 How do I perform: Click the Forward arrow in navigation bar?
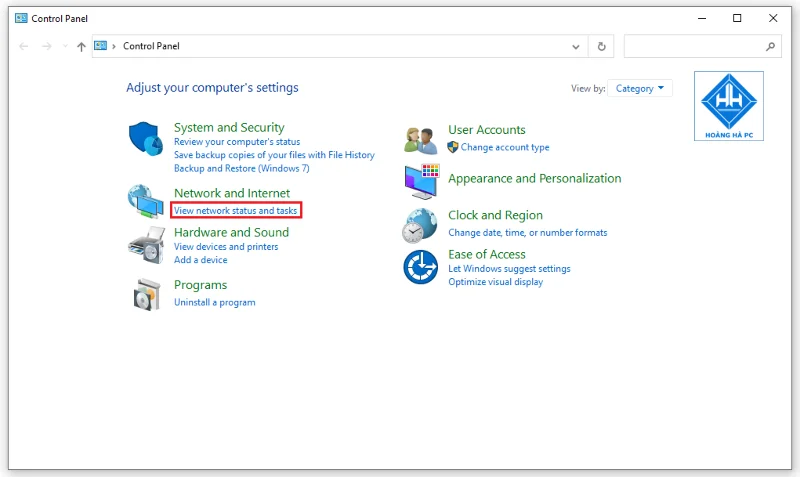coord(46,46)
